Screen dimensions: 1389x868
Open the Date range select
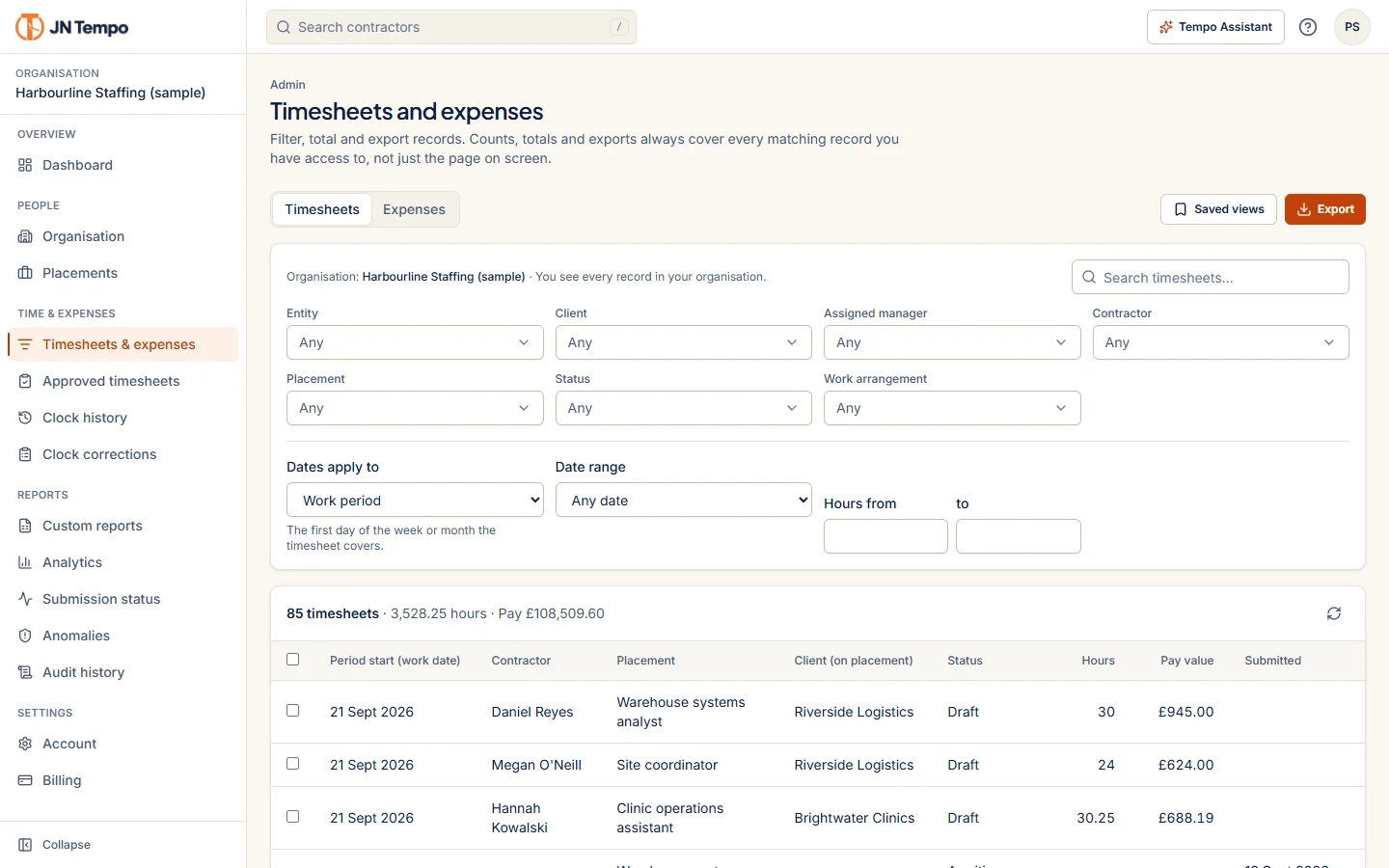(684, 501)
